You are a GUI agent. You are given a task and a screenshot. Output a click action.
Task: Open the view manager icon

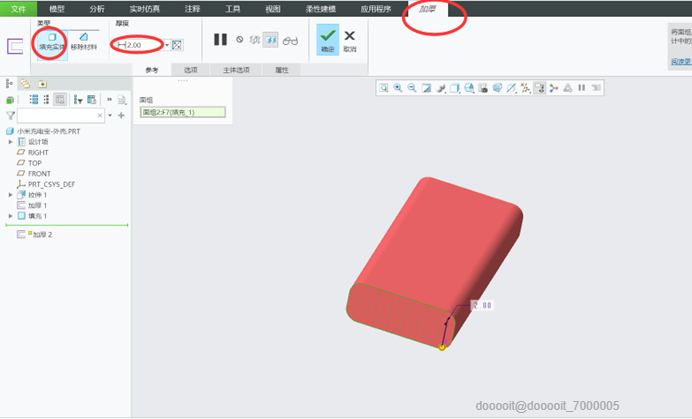click(x=483, y=88)
